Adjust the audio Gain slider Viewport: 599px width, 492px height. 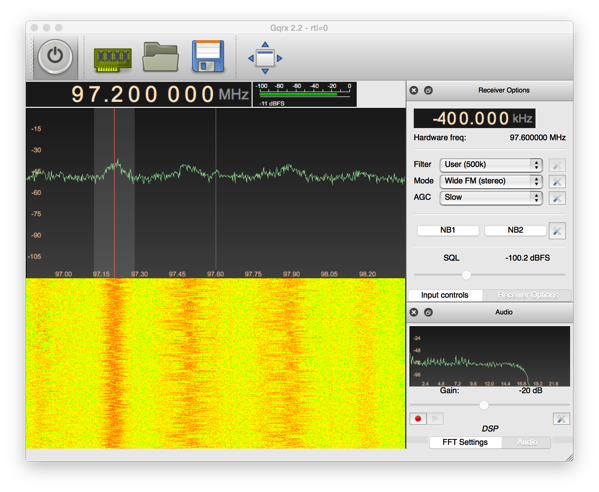484,405
